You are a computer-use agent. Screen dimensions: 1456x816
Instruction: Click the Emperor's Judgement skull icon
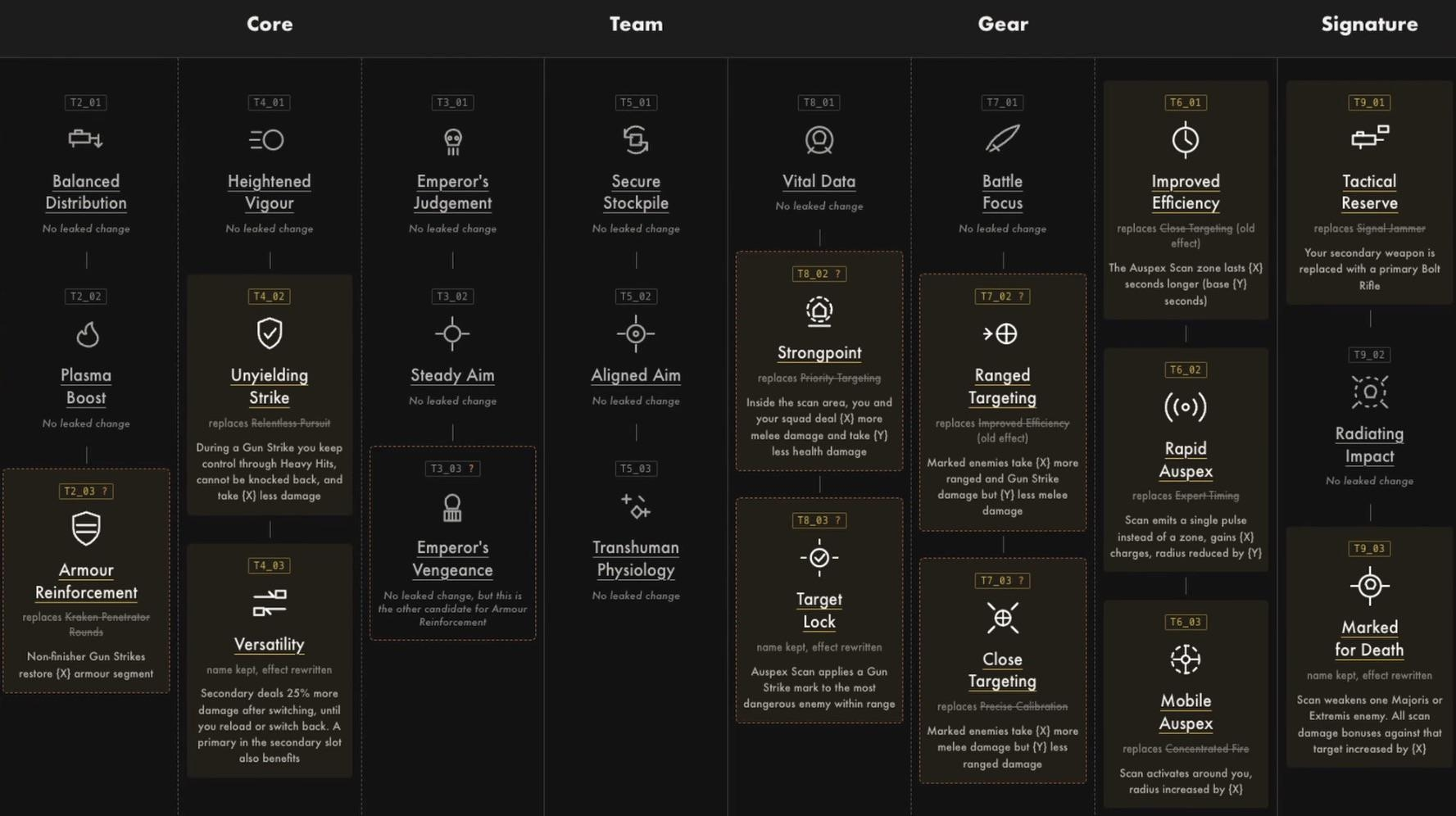coord(452,141)
